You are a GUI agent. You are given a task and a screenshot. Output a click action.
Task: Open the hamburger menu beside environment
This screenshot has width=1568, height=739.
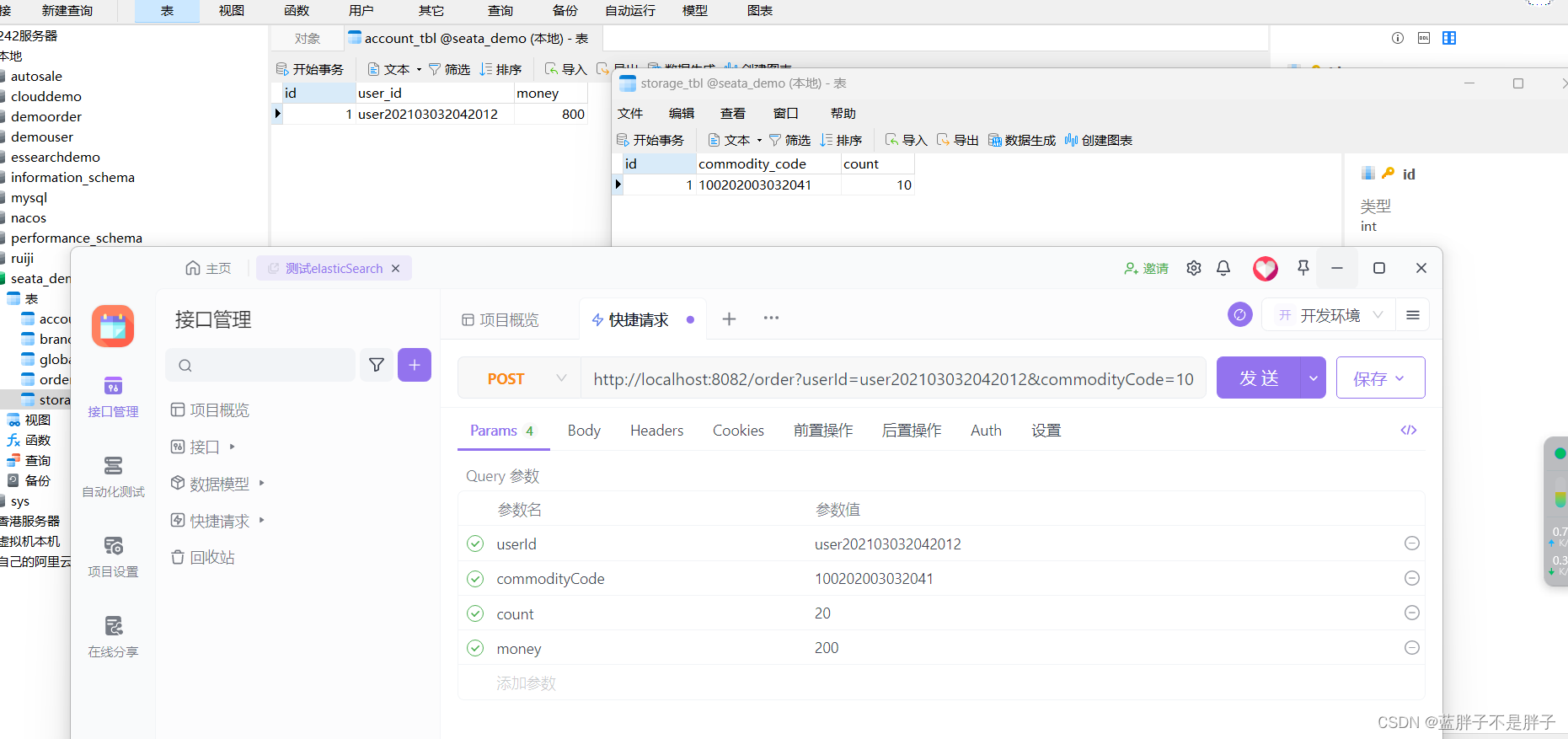pos(1413,315)
